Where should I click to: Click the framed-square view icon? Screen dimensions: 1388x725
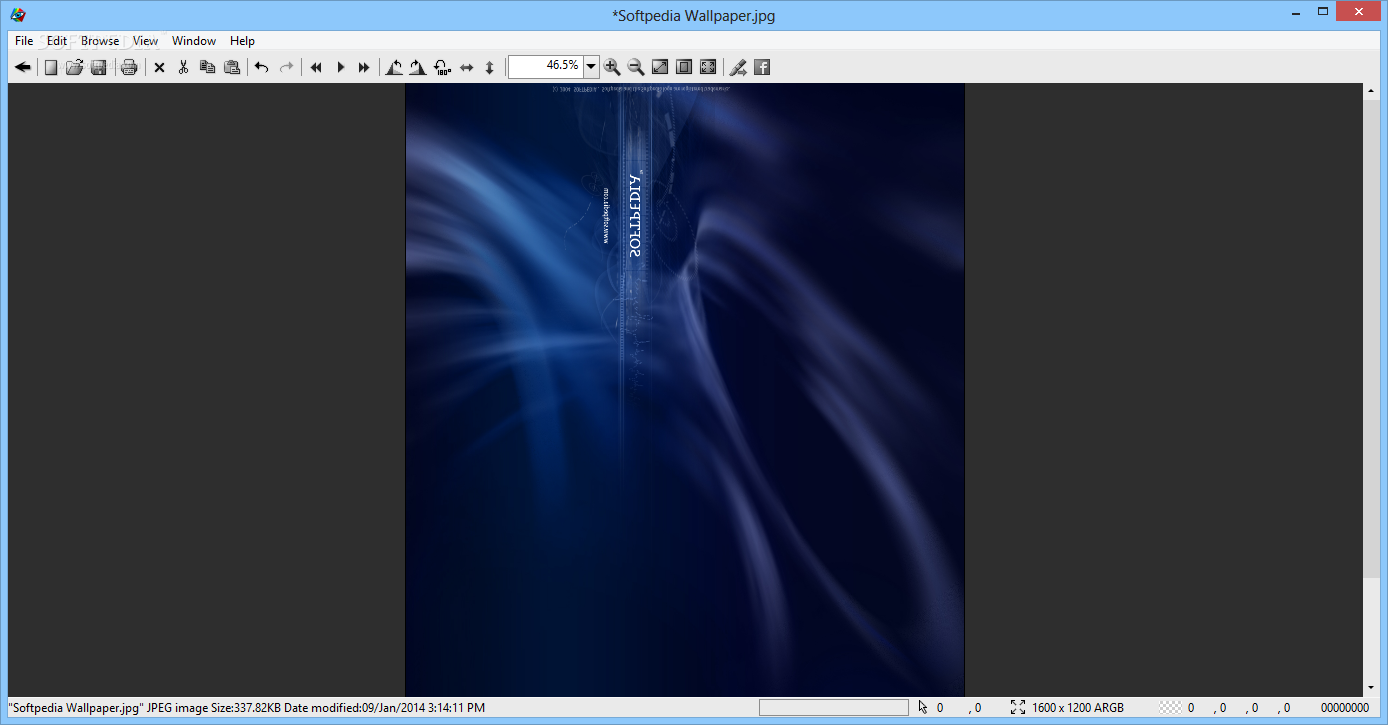coord(684,67)
